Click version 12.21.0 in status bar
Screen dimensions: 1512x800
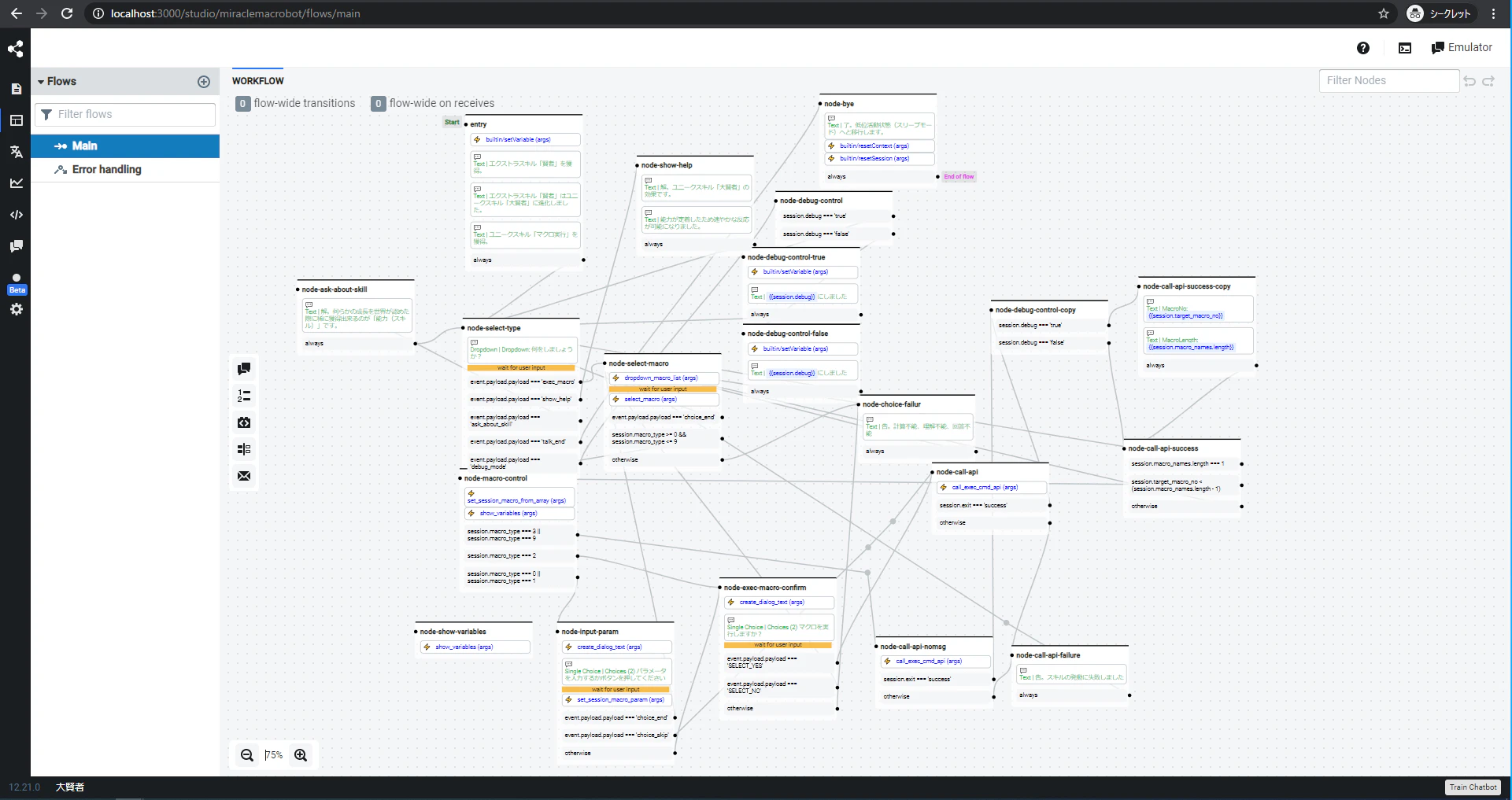coord(24,787)
